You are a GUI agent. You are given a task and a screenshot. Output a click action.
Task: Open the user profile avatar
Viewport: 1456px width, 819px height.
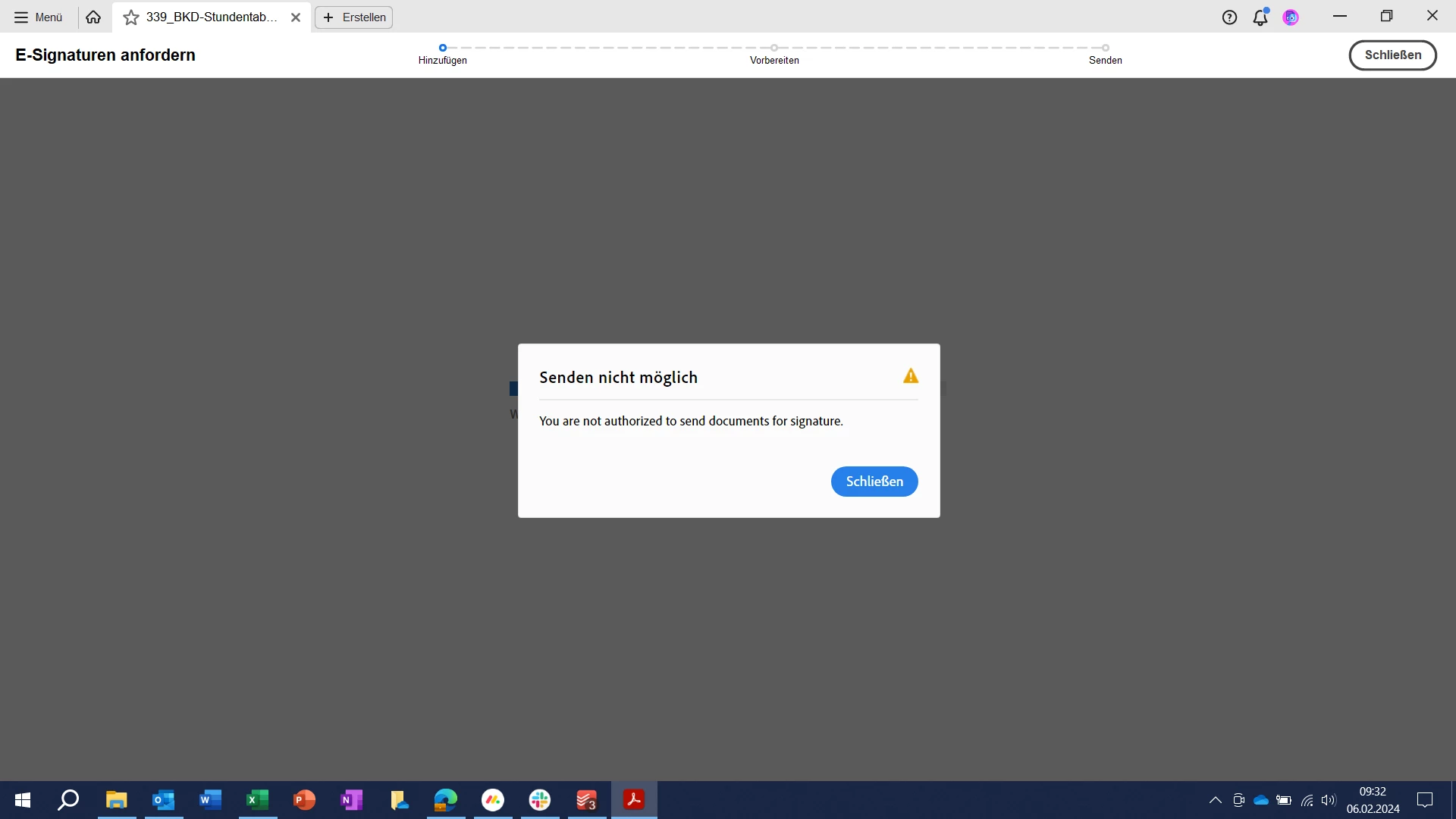click(x=1291, y=17)
